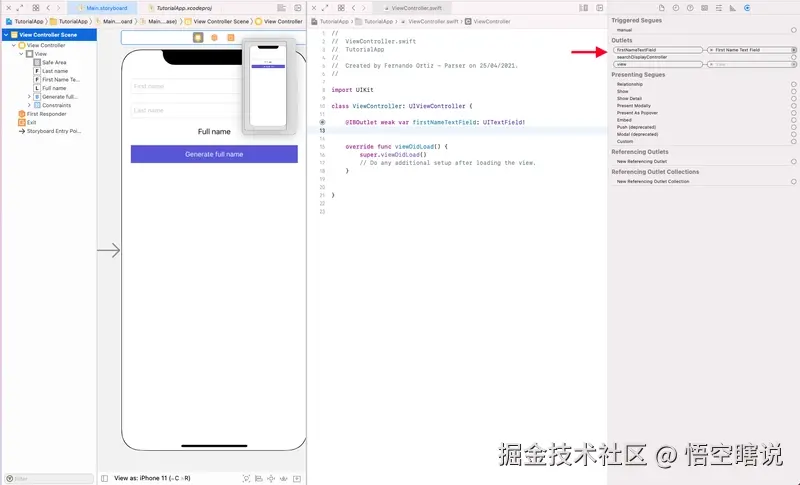Click the Exit icon in scene dock
The width and height of the screenshot is (800, 485).
click(231, 38)
